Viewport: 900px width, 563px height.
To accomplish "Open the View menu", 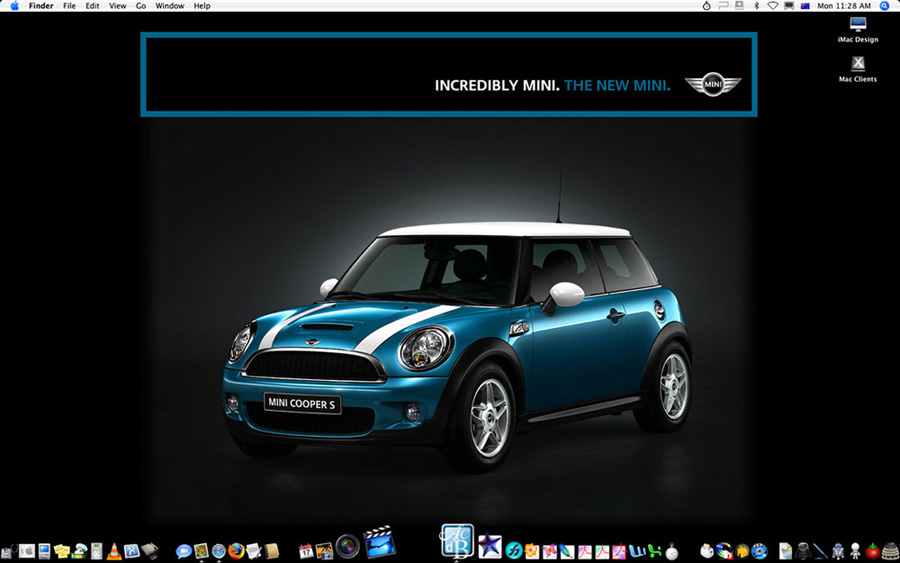I will tap(118, 6).
